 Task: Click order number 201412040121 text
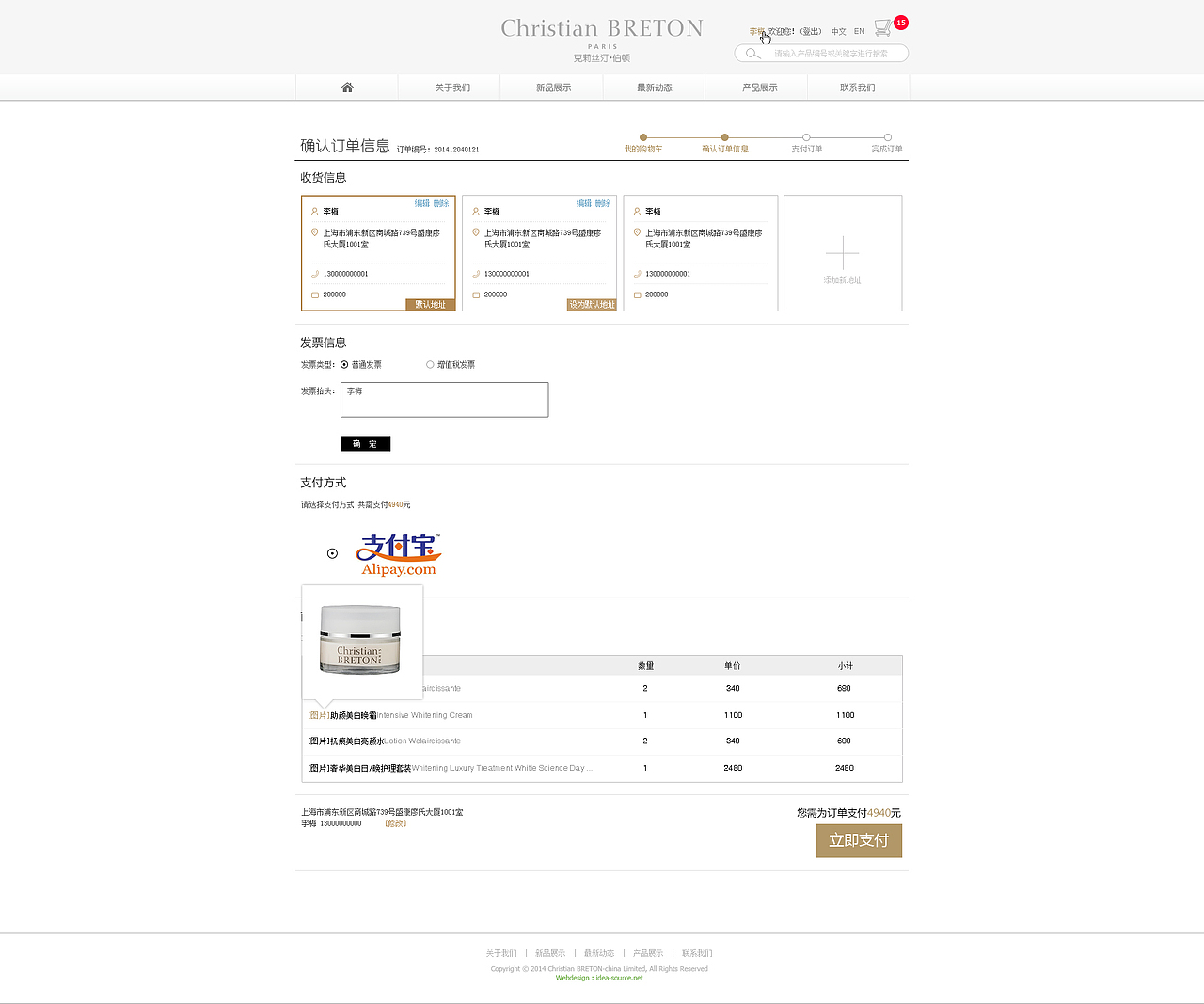456,150
